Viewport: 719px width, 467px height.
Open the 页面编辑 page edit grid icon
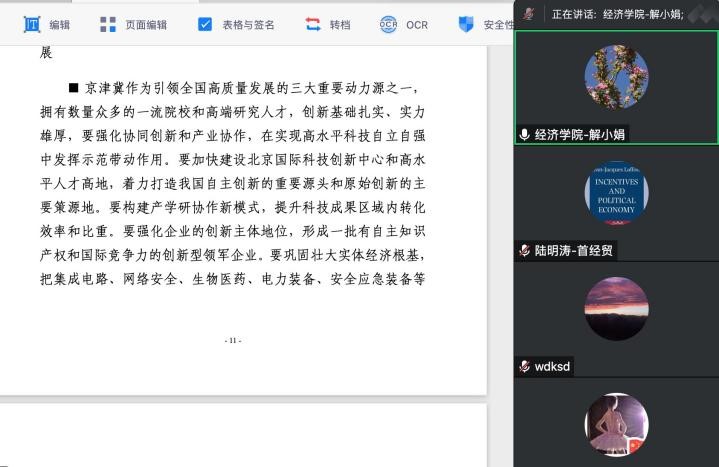(108, 24)
